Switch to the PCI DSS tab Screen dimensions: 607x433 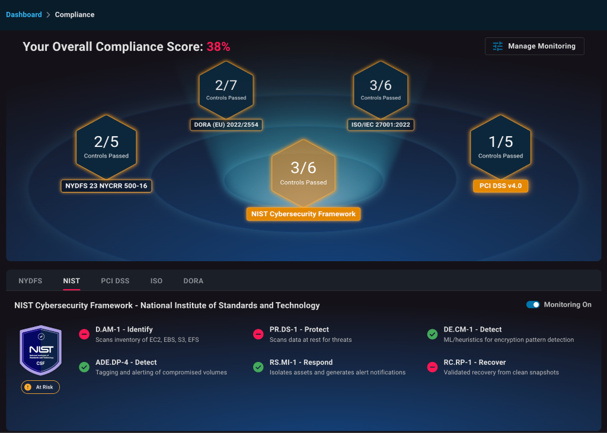pos(115,281)
